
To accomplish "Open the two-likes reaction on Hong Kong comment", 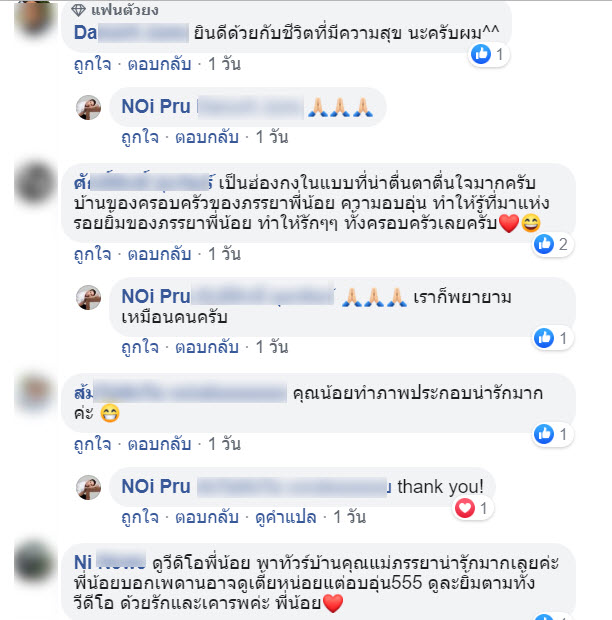I will 552,244.
